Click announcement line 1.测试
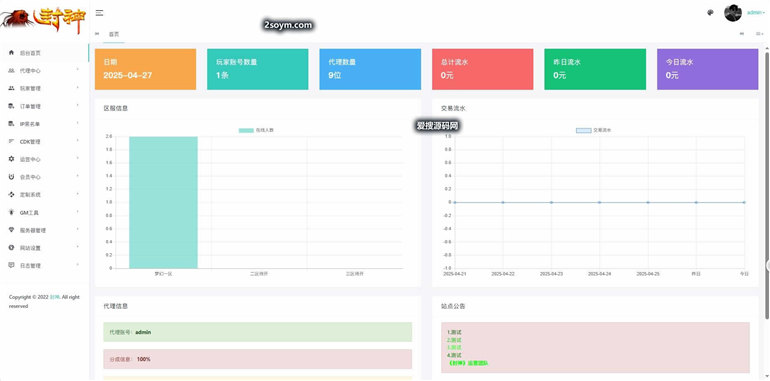770x381 pixels. [x=454, y=332]
